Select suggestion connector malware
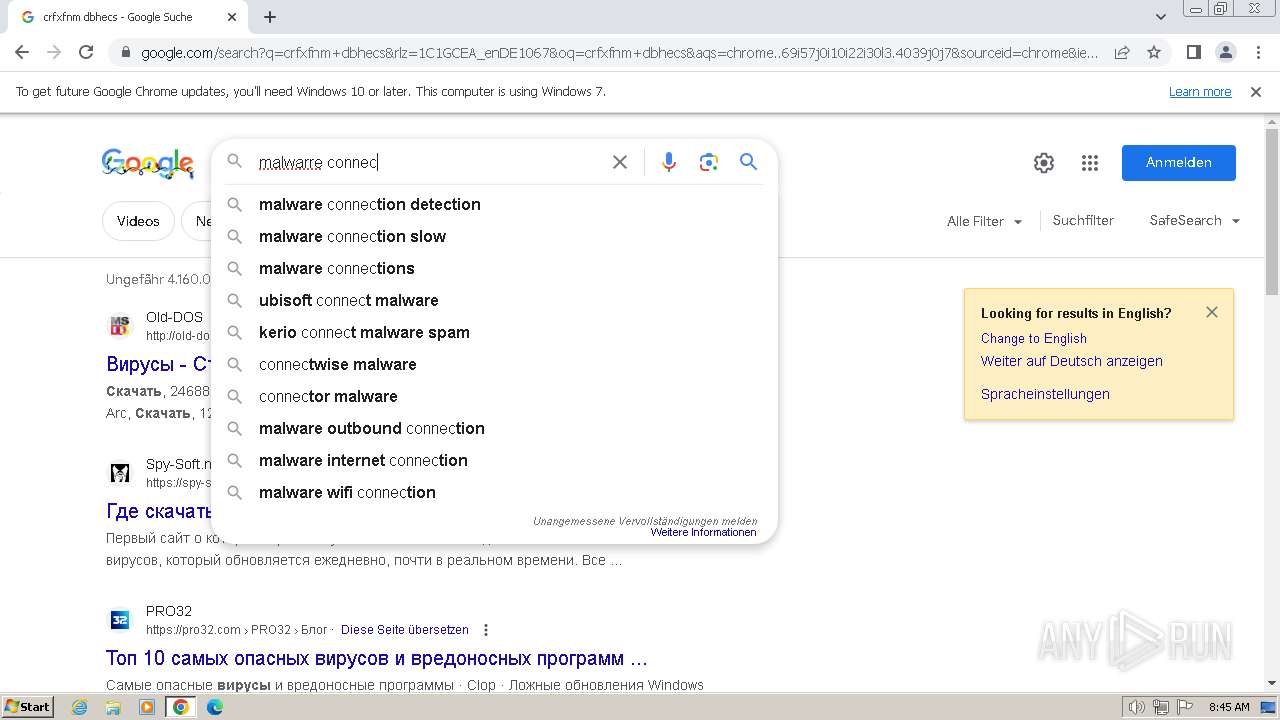1280x720 pixels. coord(495,396)
